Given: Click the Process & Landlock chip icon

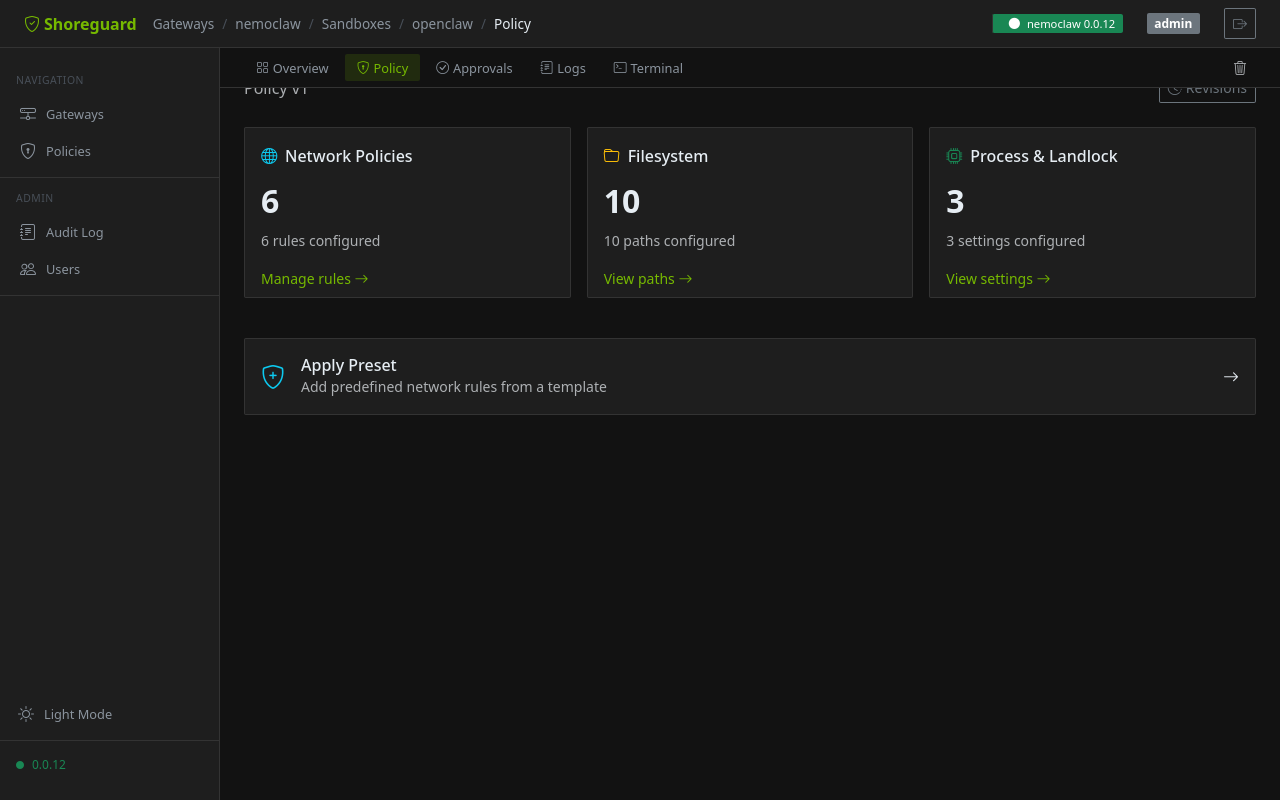Looking at the screenshot, I should tap(954, 156).
